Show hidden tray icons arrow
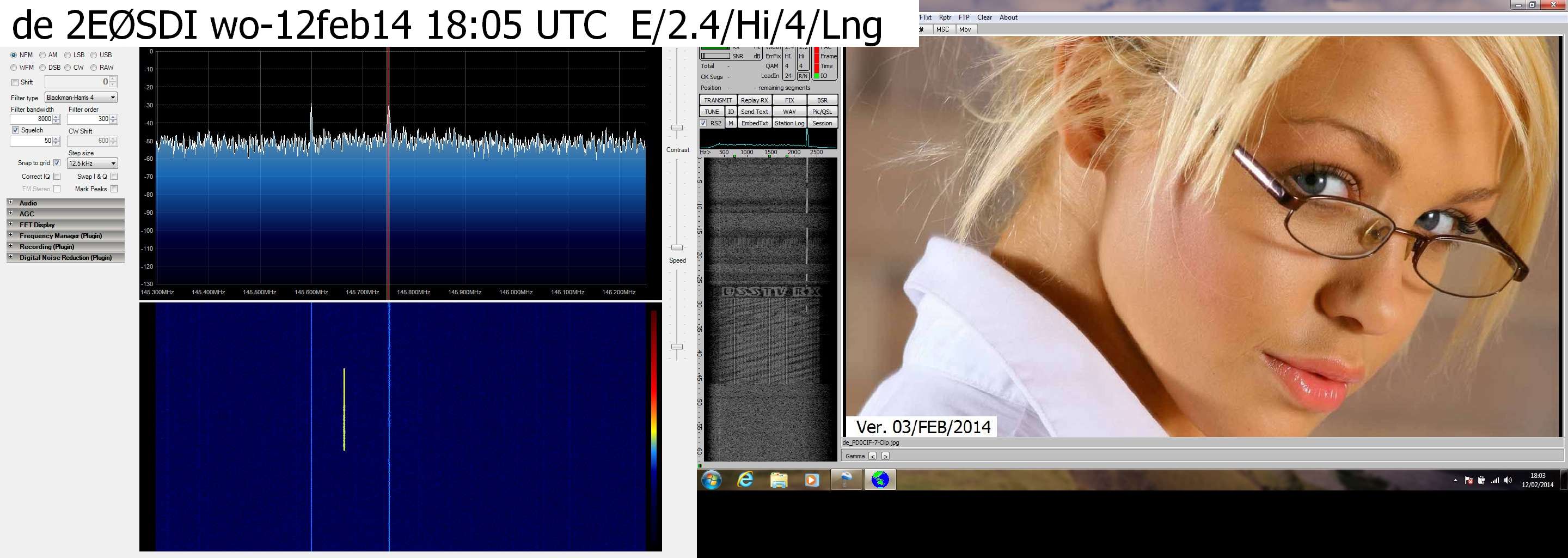 (x=1455, y=480)
